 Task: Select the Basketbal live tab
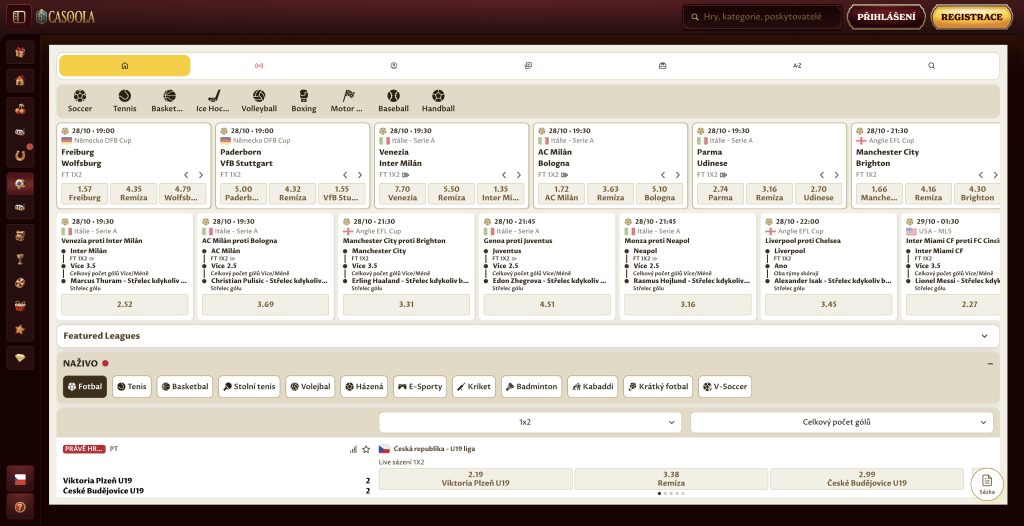pos(185,386)
